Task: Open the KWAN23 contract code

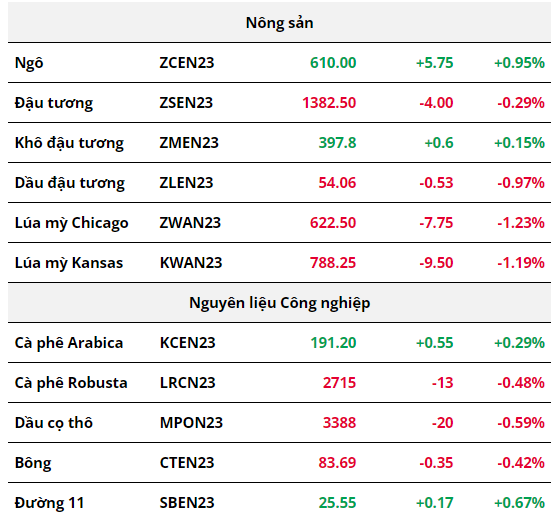Action: click(191, 263)
